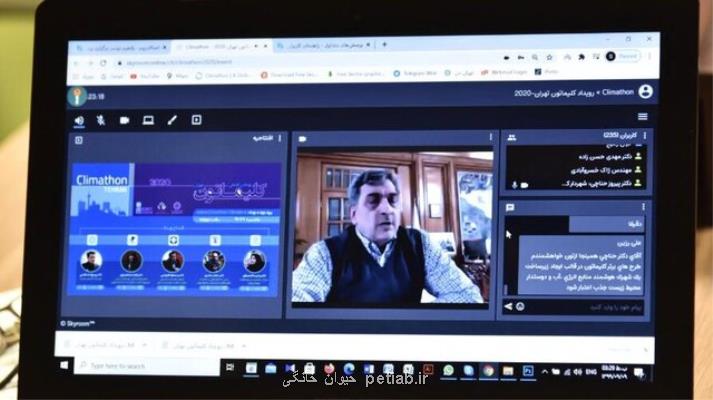713x400 pixels.
Task: Toggle the speaker audio icon in Skyroom toolbar
Action: point(79,120)
